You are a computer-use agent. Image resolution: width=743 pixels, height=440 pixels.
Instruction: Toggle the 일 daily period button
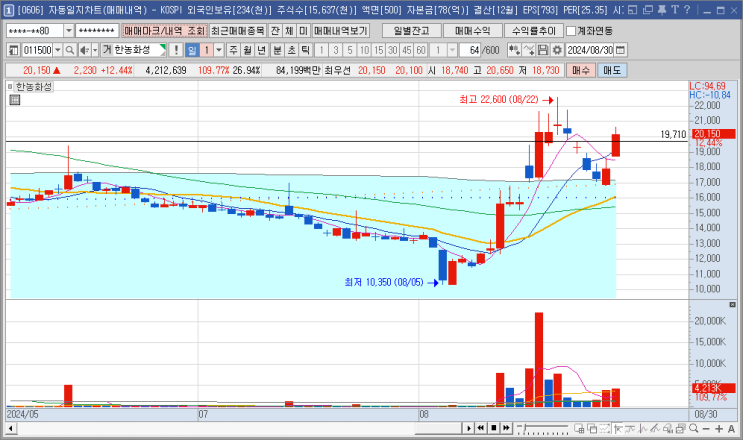coord(191,50)
